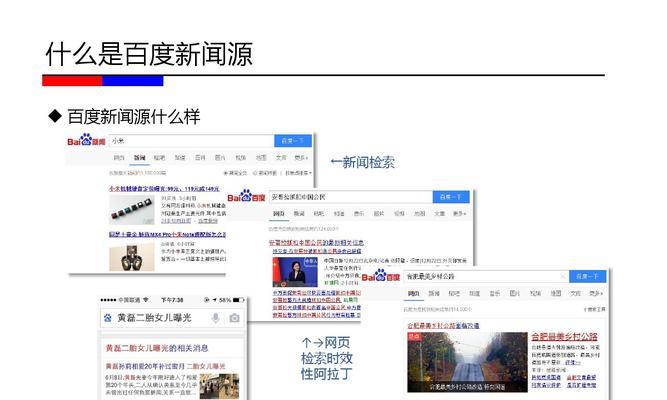Open the second 小米 news thumbnail image
This screenshot has height=400, width=667.
132,257
